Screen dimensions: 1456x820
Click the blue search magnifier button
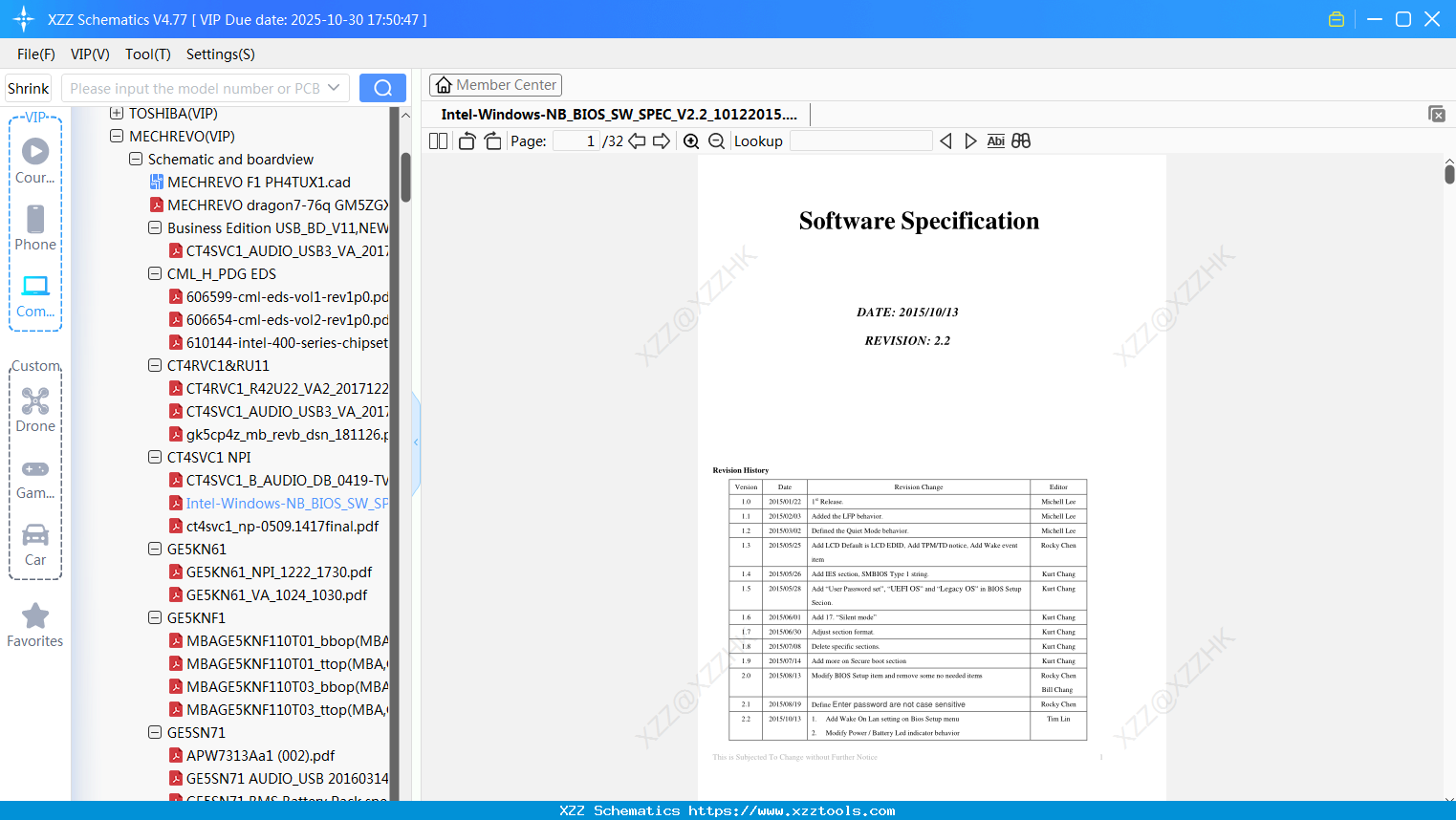point(382,88)
